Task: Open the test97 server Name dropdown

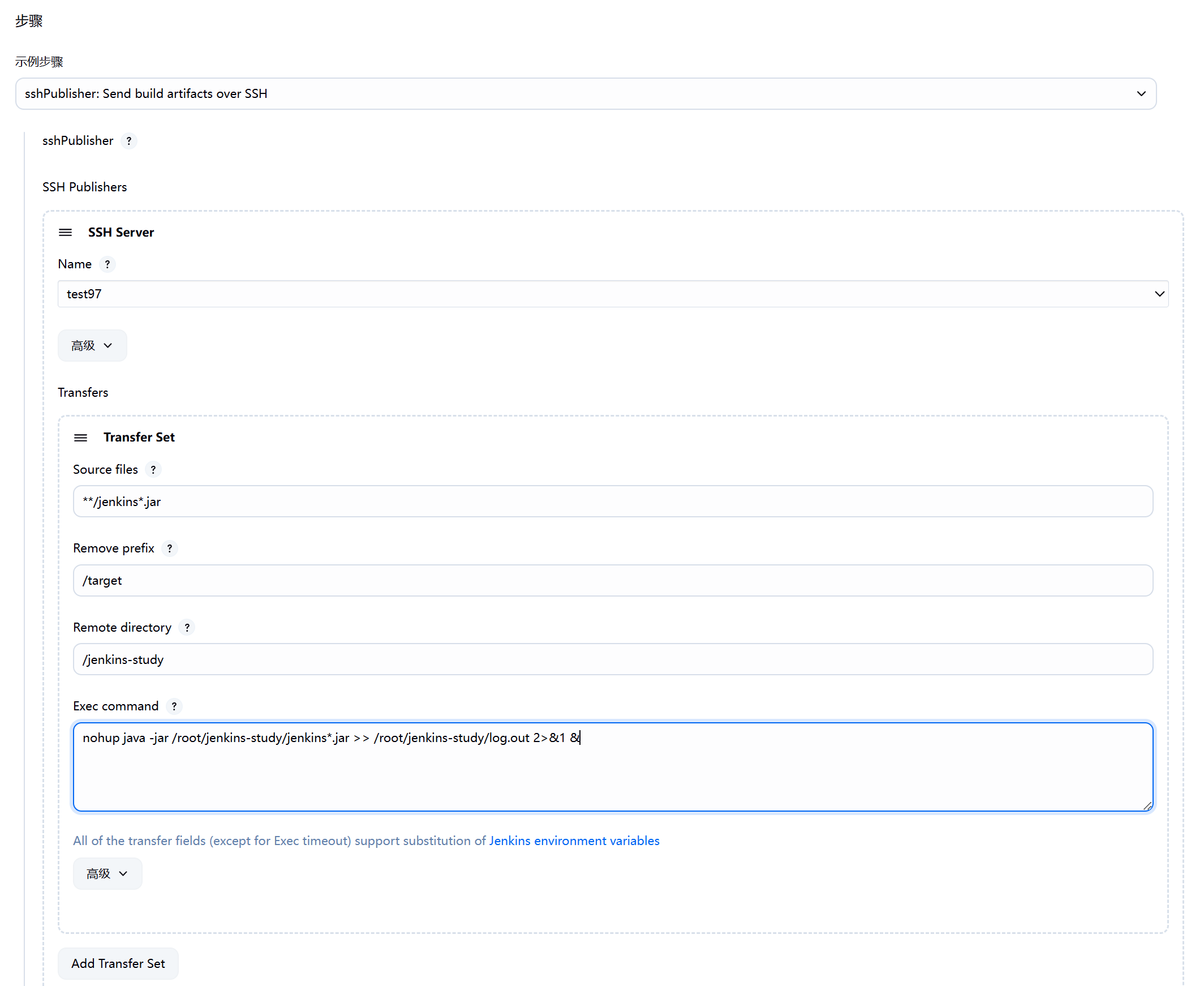Action: (x=613, y=294)
